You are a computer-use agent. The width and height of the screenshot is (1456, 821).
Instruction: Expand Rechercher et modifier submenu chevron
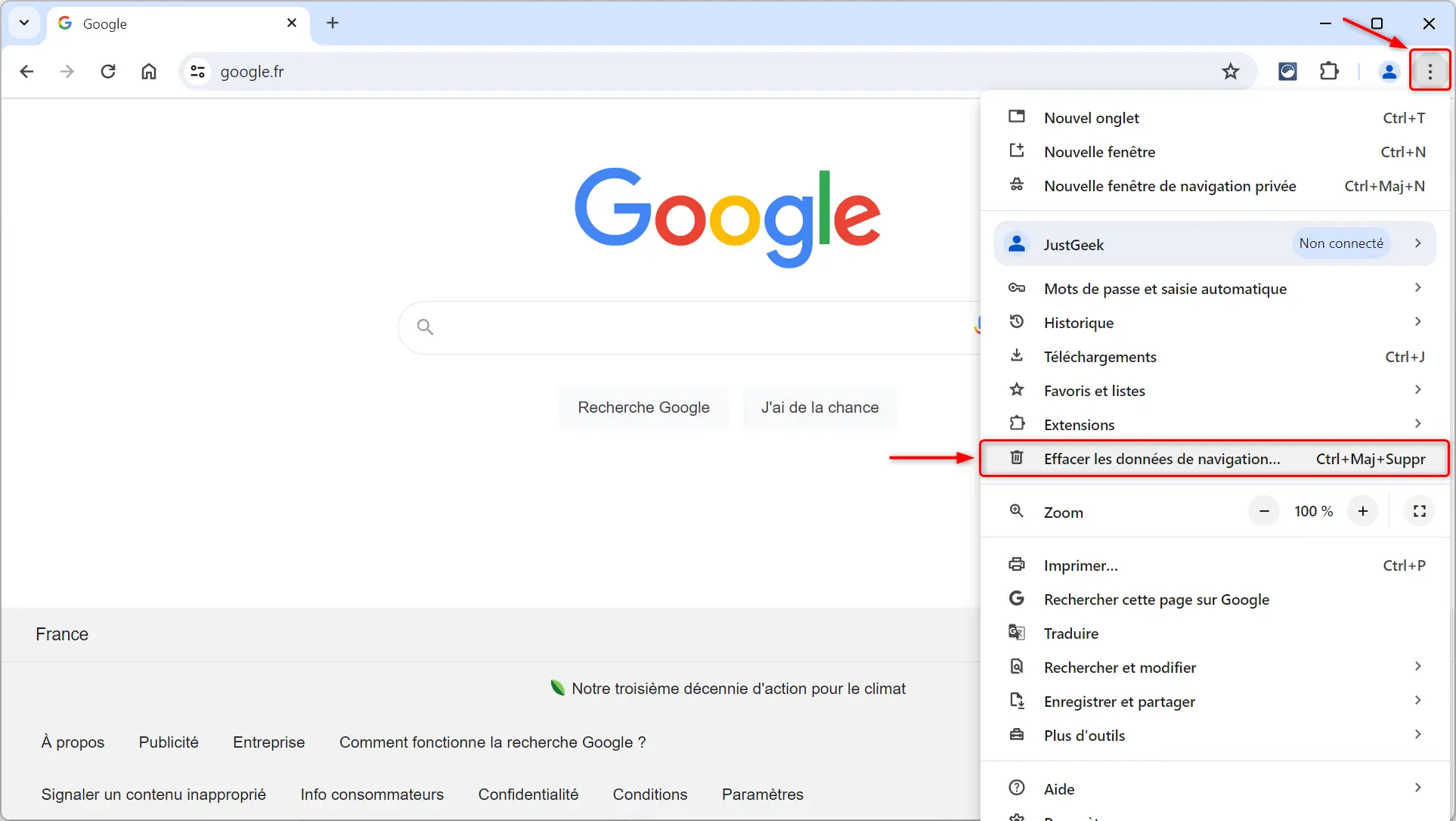tap(1418, 666)
